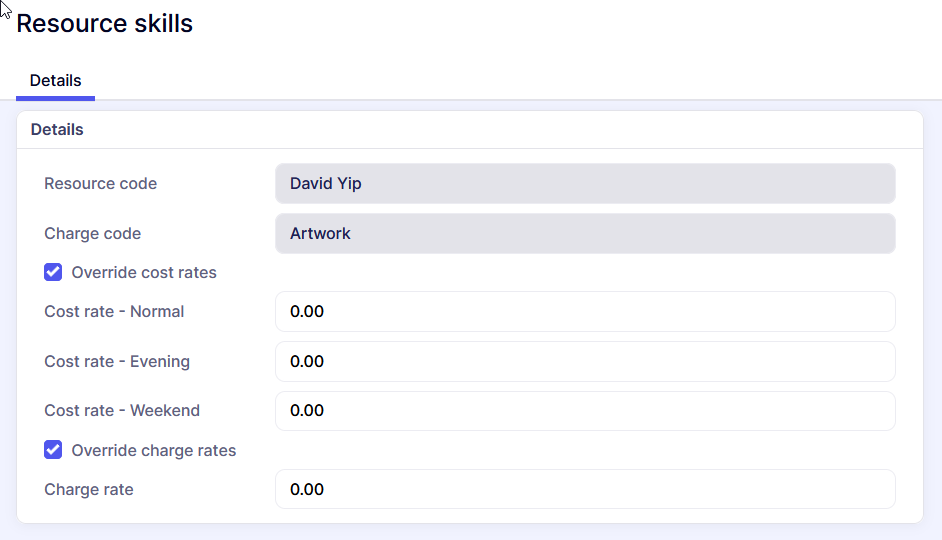Click the 'Override cost rates' label text
The height and width of the screenshot is (540, 942).
pos(144,272)
